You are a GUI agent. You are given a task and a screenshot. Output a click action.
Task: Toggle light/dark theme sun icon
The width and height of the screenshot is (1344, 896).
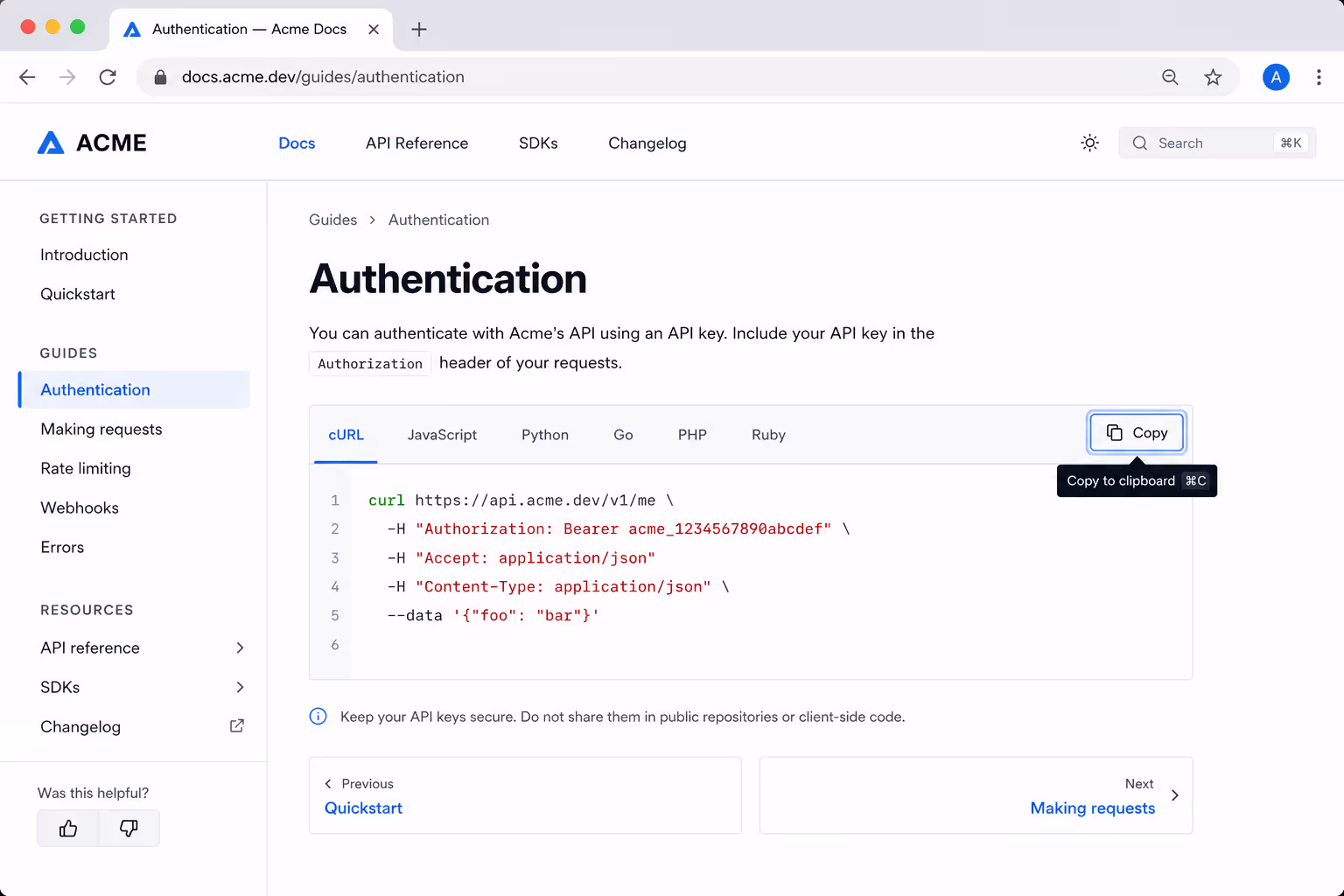(1089, 143)
